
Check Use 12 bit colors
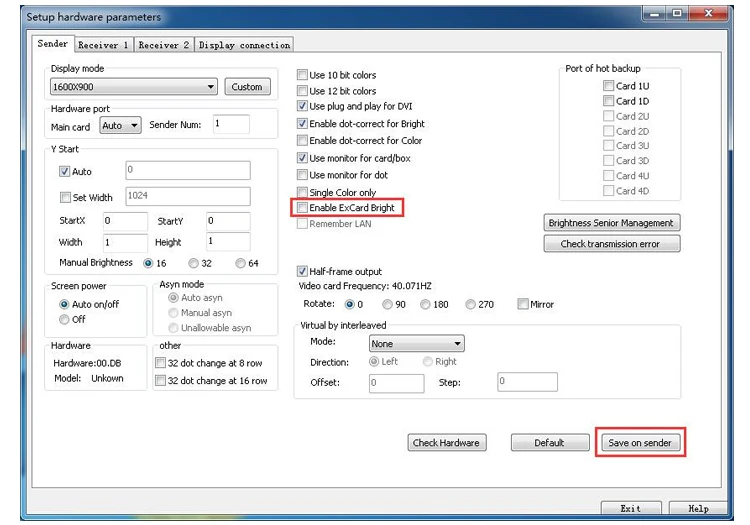click(x=302, y=90)
